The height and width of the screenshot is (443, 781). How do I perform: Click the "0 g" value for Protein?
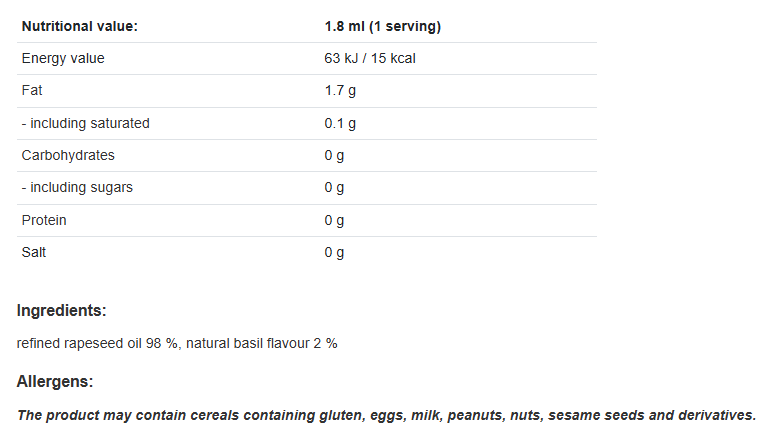[334, 220]
